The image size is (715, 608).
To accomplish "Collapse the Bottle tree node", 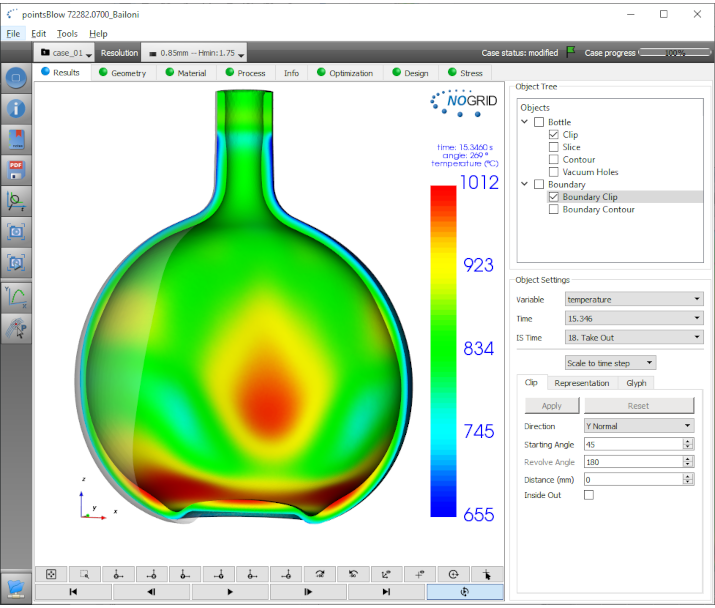I will tap(524, 122).
